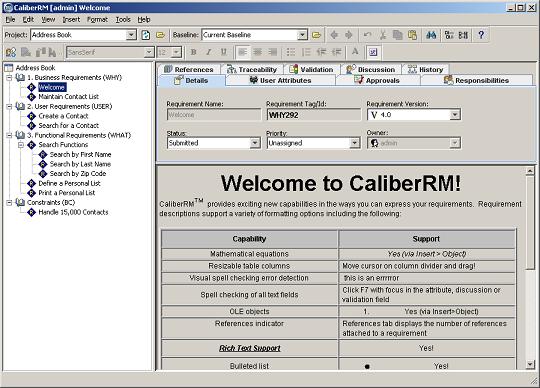
Task: Select Maintain Contact List in the tree
Action: [x=69, y=97]
